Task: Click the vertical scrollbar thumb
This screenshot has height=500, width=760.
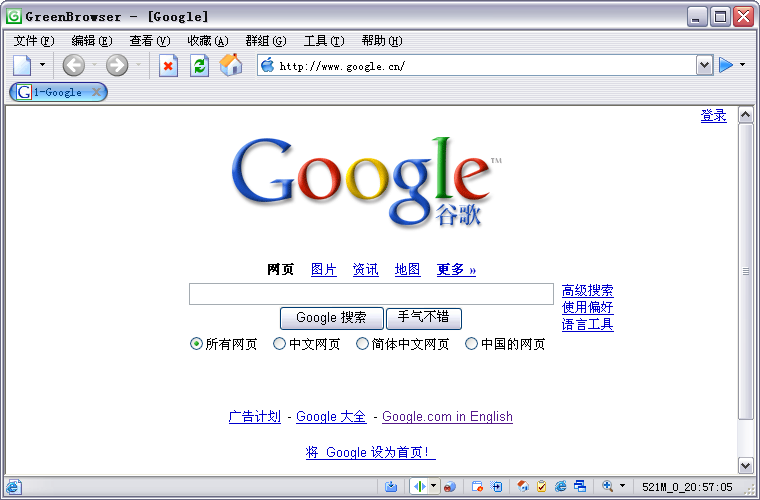Action: (x=745, y=271)
